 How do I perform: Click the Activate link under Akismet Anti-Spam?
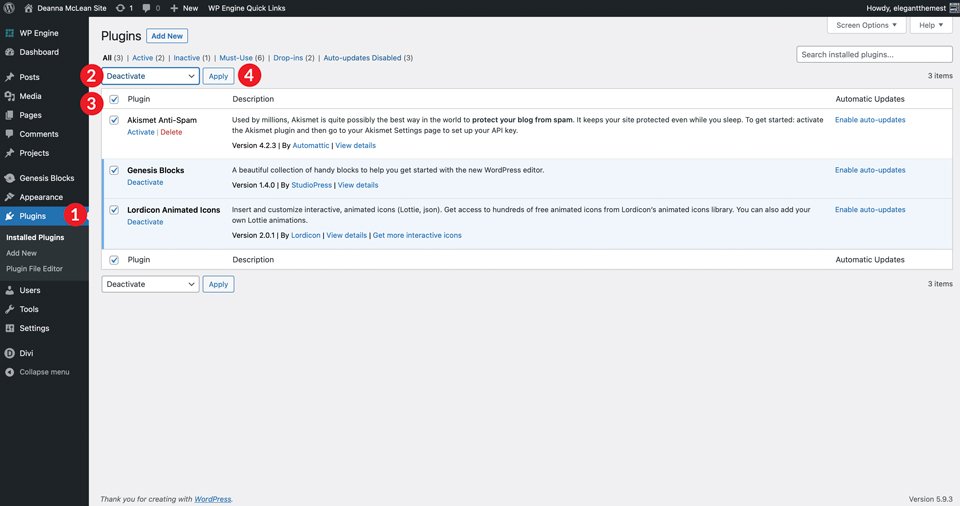141,132
